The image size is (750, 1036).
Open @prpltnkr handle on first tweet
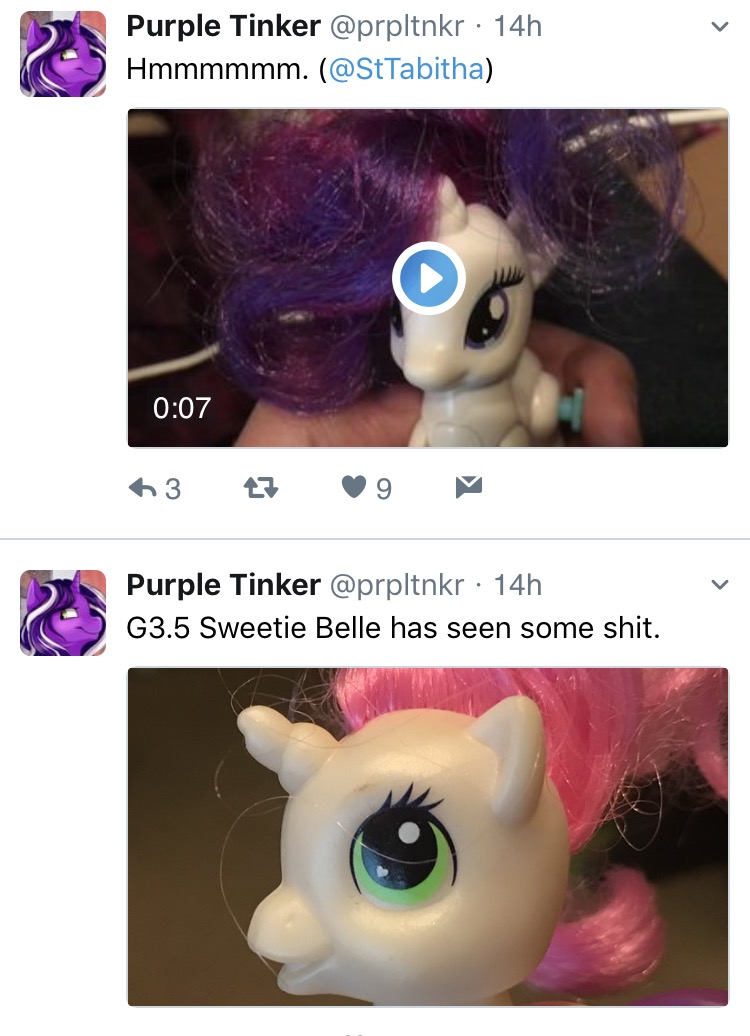(396, 27)
